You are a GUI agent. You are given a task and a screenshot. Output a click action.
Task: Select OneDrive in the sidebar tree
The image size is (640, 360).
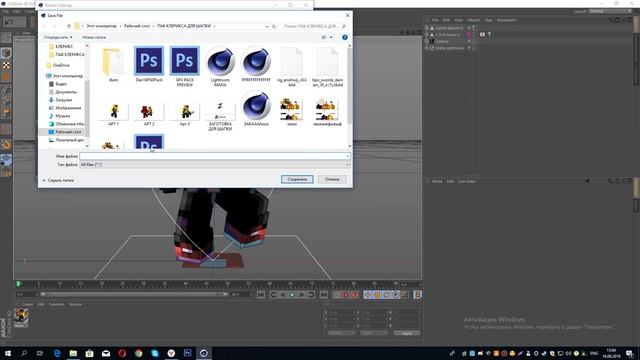[x=58, y=65]
